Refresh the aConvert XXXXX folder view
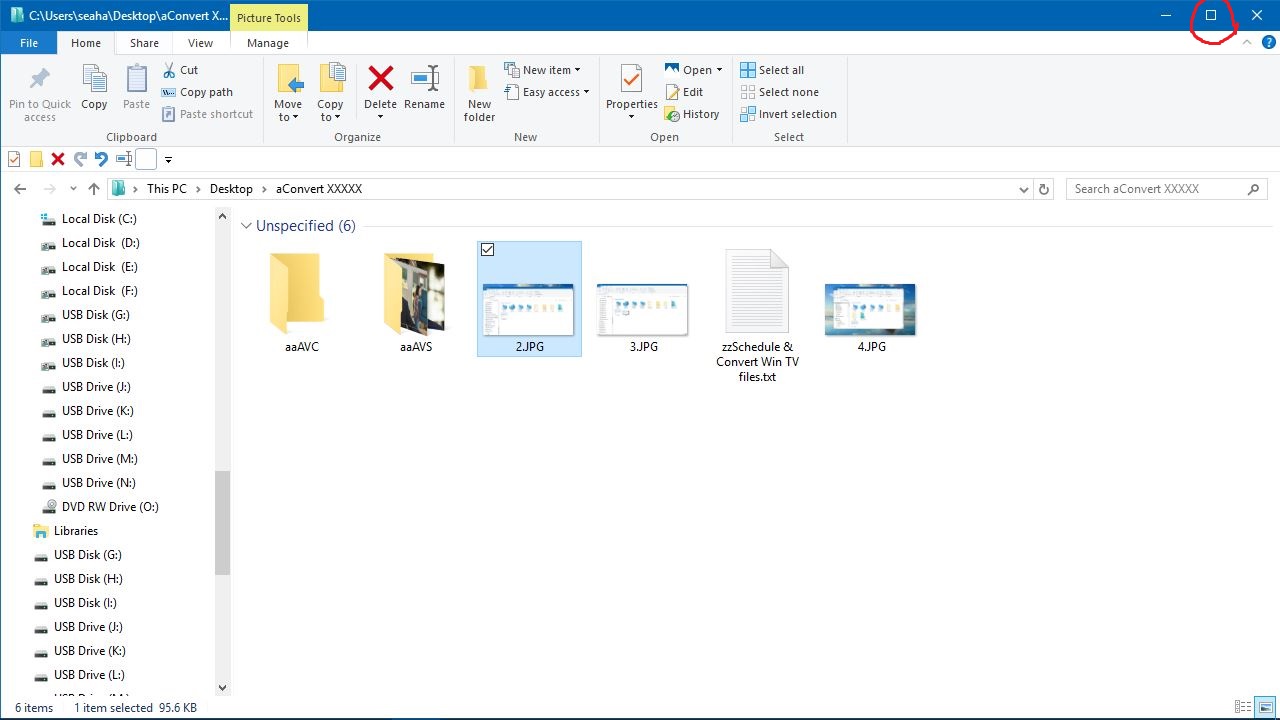The width and height of the screenshot is (1280, 720). [1044, 189]
